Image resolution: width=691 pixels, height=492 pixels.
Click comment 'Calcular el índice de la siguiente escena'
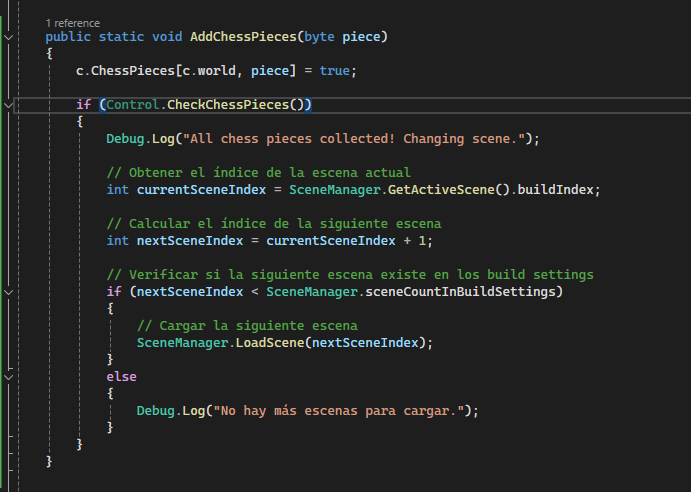274,224
